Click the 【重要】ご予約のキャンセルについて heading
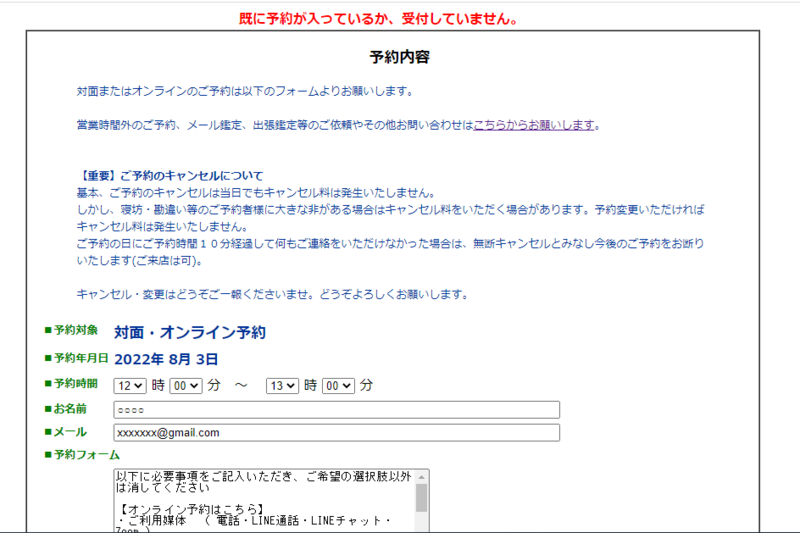This screenshot has height=533, width=800. tap(170, 176)
